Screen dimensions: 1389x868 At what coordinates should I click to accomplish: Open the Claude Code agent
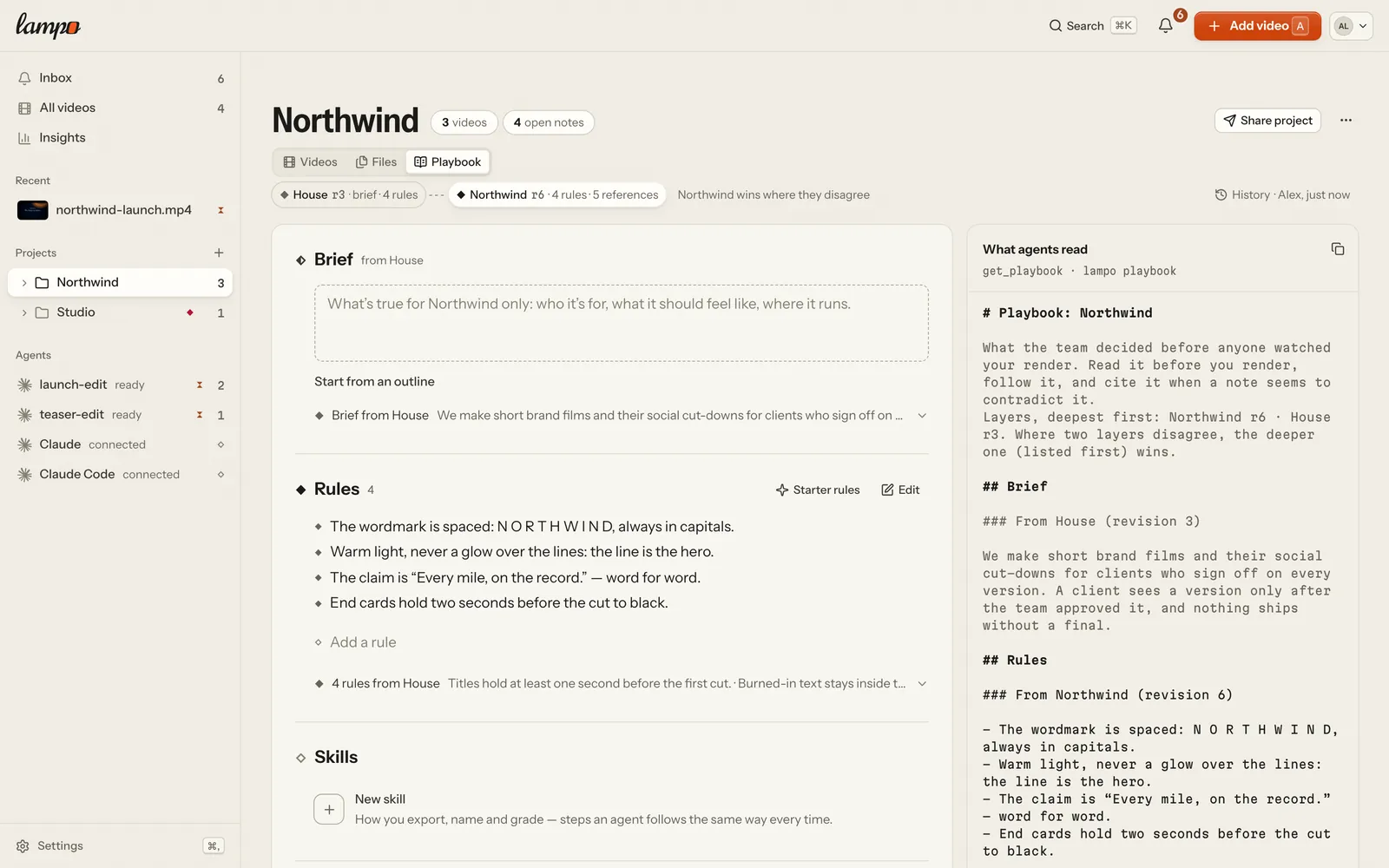[121, 474]
